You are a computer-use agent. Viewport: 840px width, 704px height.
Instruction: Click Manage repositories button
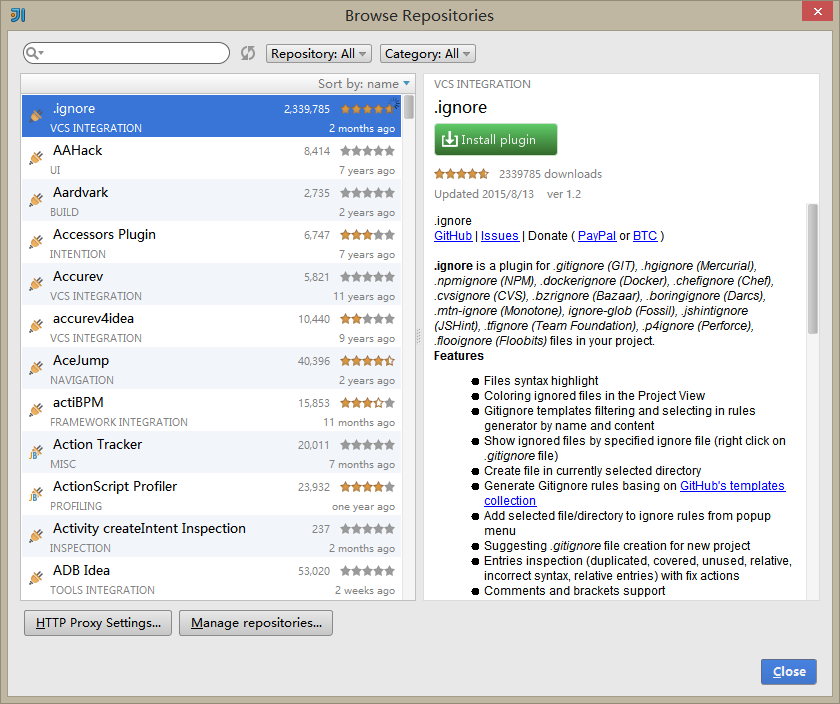point(256,623)
